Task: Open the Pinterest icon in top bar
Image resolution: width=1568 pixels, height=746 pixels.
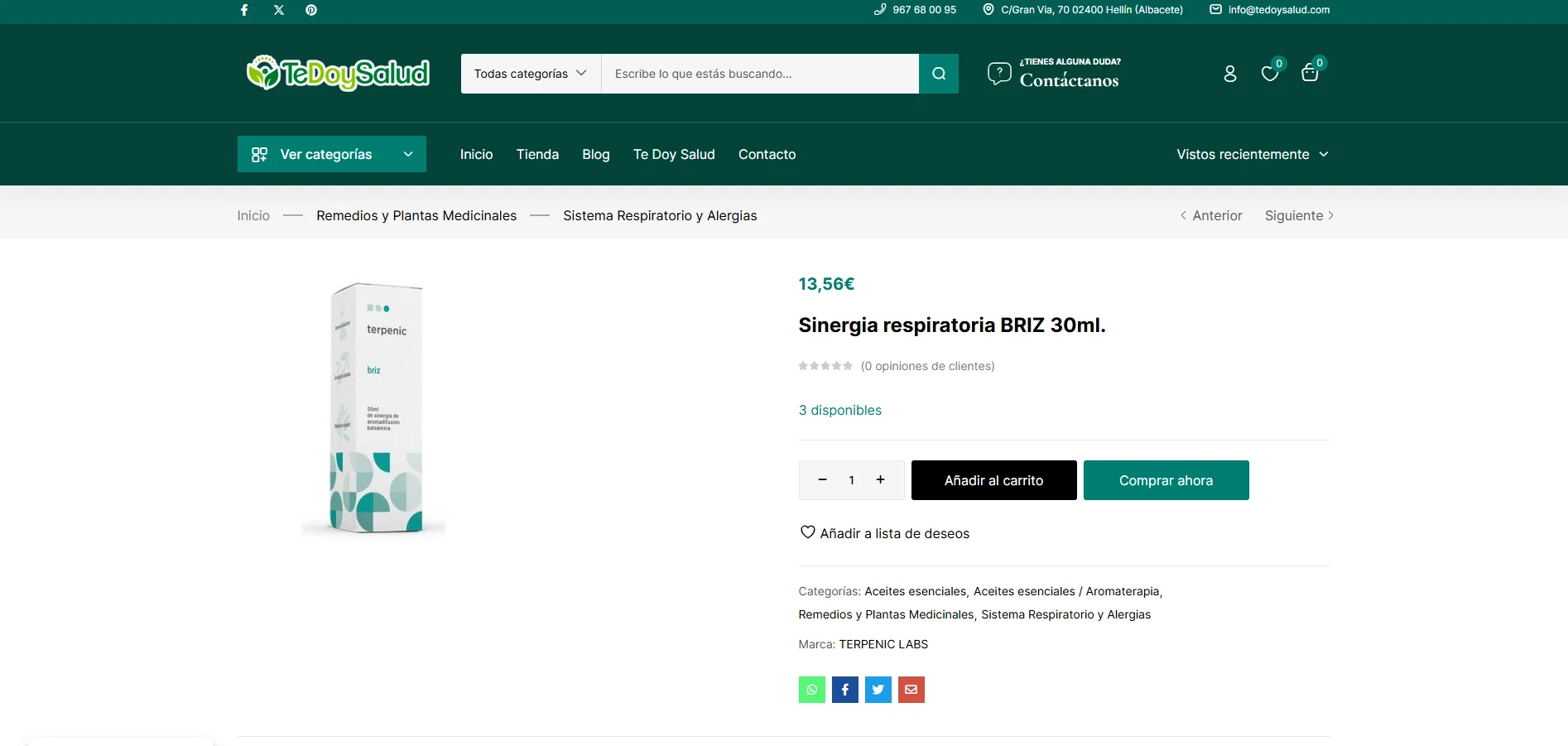Action: pos(311,10)
